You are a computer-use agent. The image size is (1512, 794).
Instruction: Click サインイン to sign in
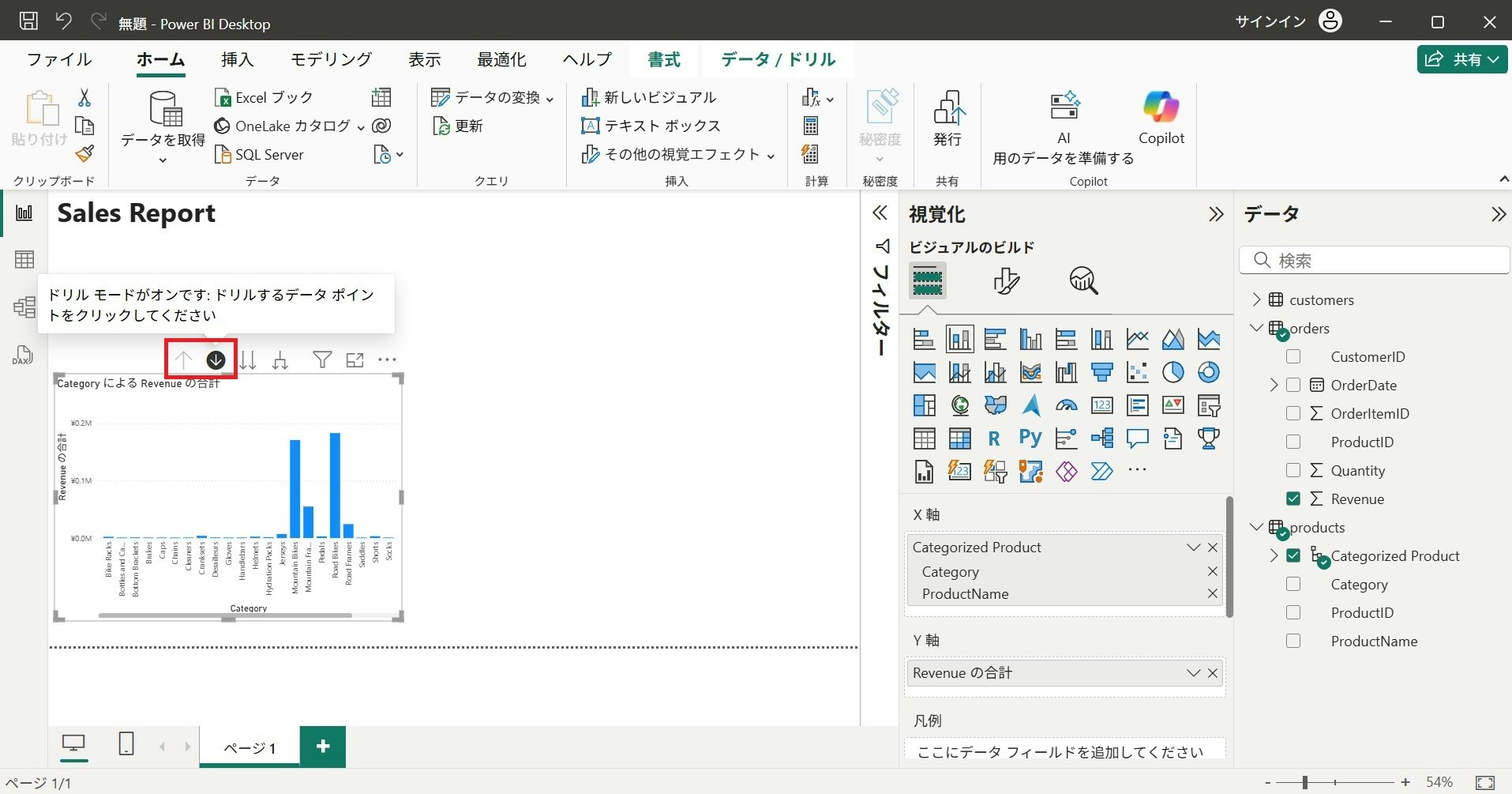click(x=1270, y=21)
